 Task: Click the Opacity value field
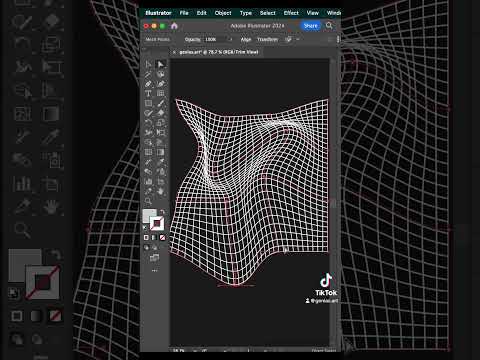coord(216,39)
